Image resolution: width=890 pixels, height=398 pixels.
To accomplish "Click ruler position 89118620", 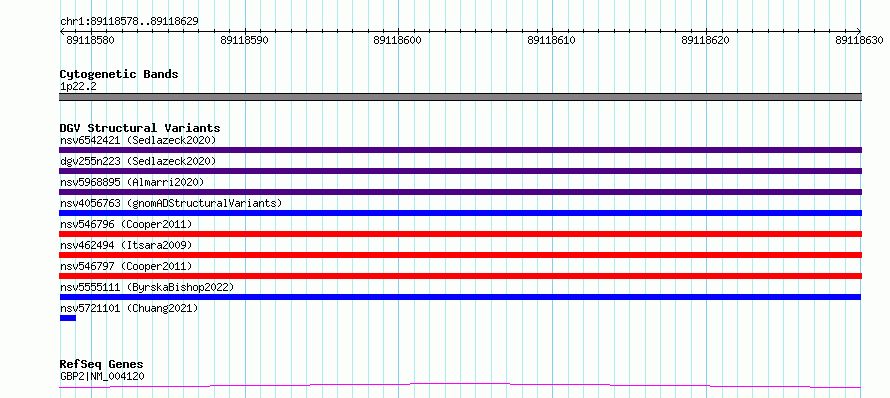I will (x=706, y=40).
